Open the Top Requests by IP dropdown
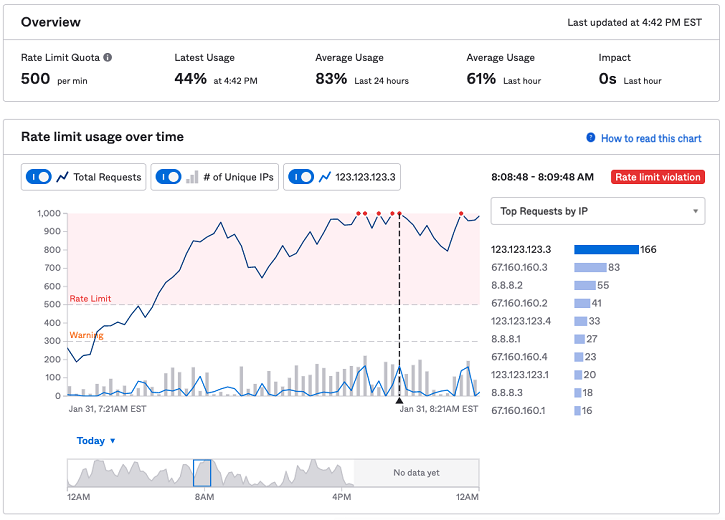725x520 pixels. pos(597,211)
